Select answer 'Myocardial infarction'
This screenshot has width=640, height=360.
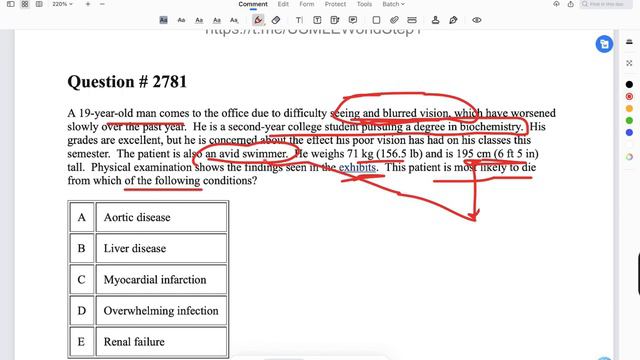point(161,280)
